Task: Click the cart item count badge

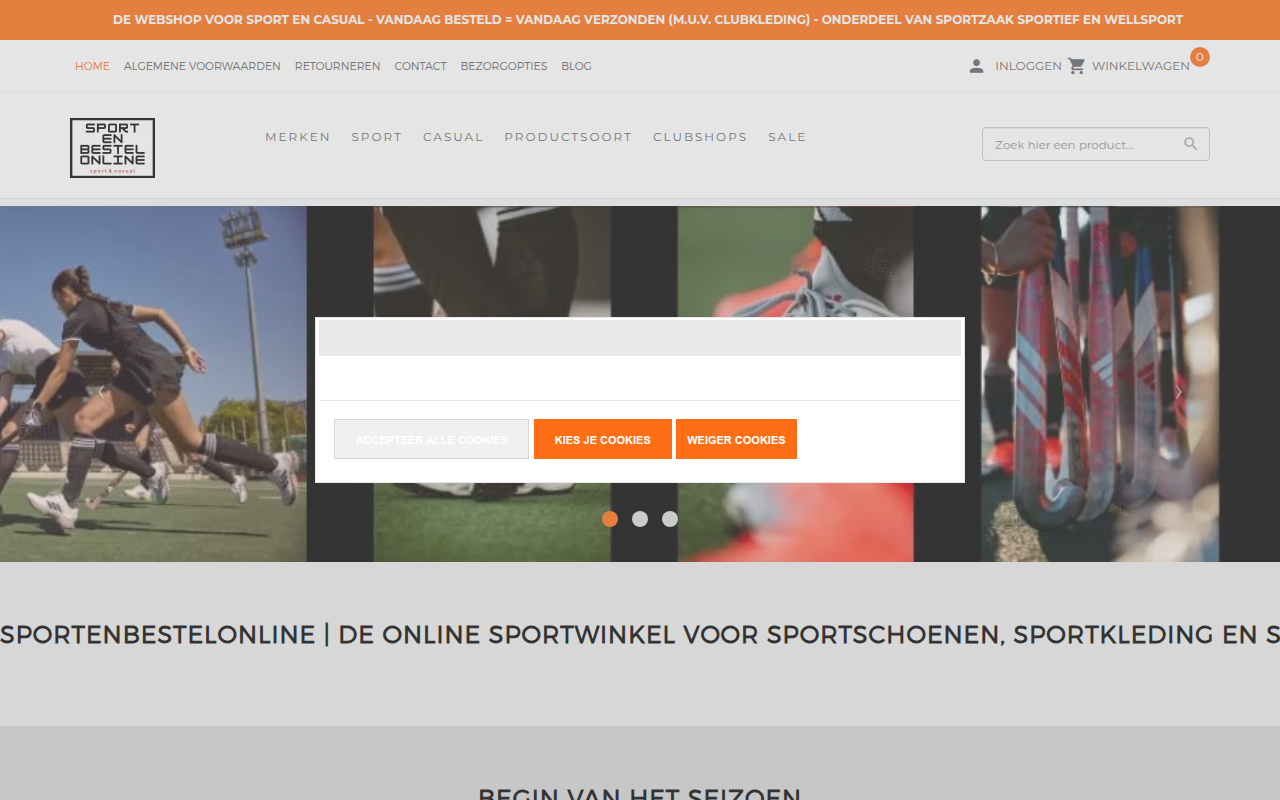Action: pyautogui.click(x=1199, y=57)
